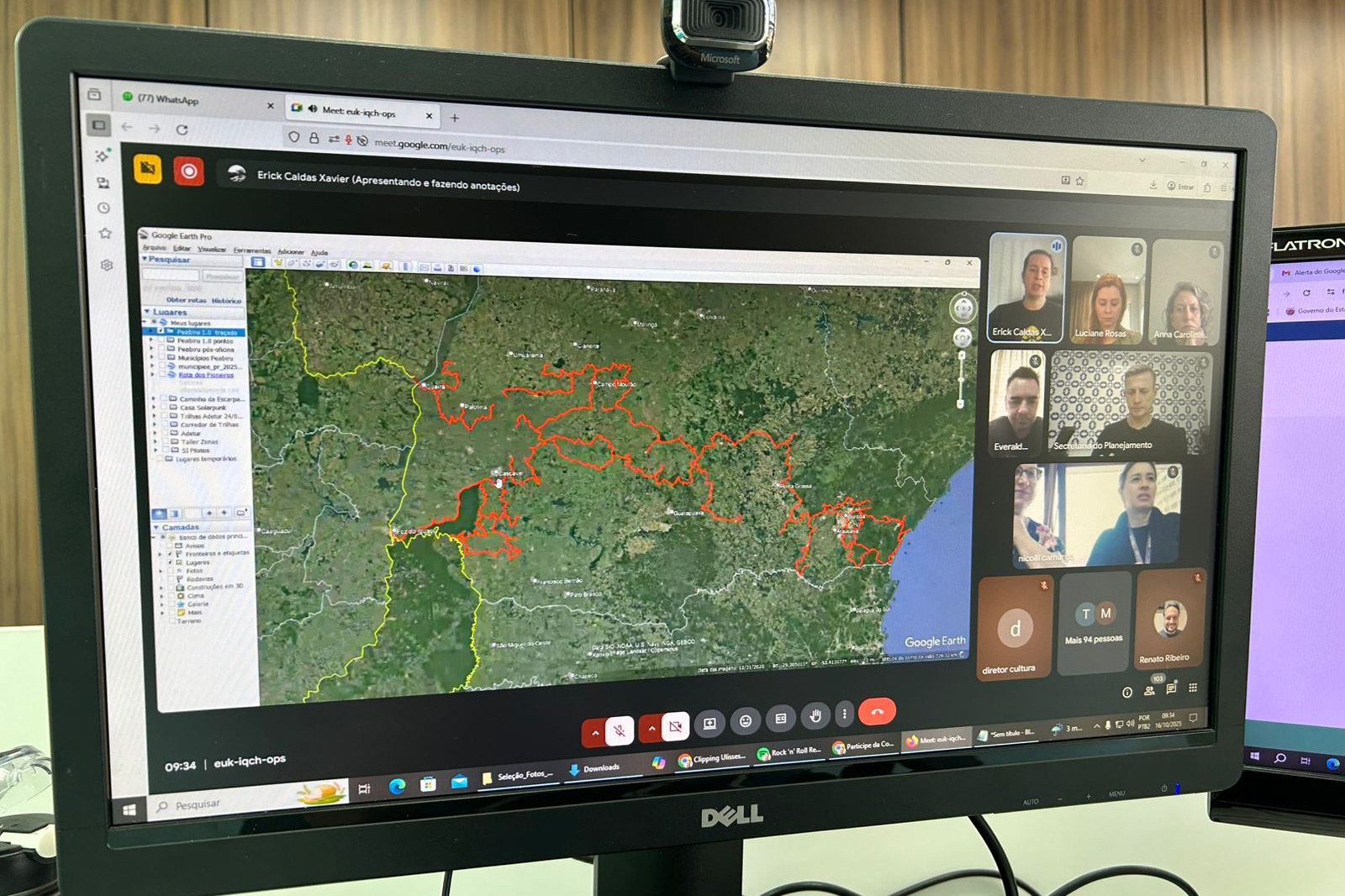The image size is (1345, 896).
Task: Click the present screen icon
Action: (x=709, y=723)
